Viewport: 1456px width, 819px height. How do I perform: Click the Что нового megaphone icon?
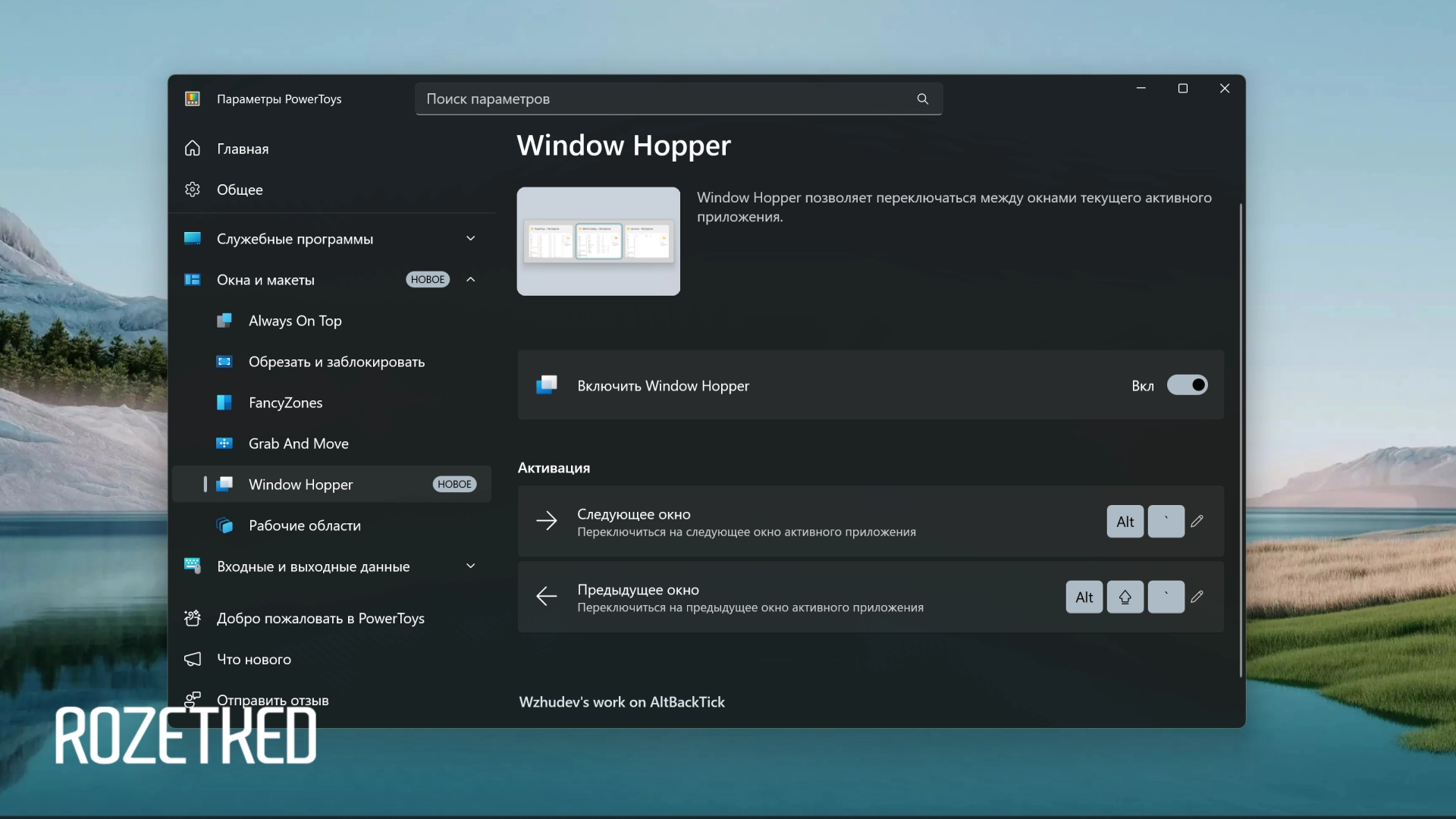pos(193,658)
